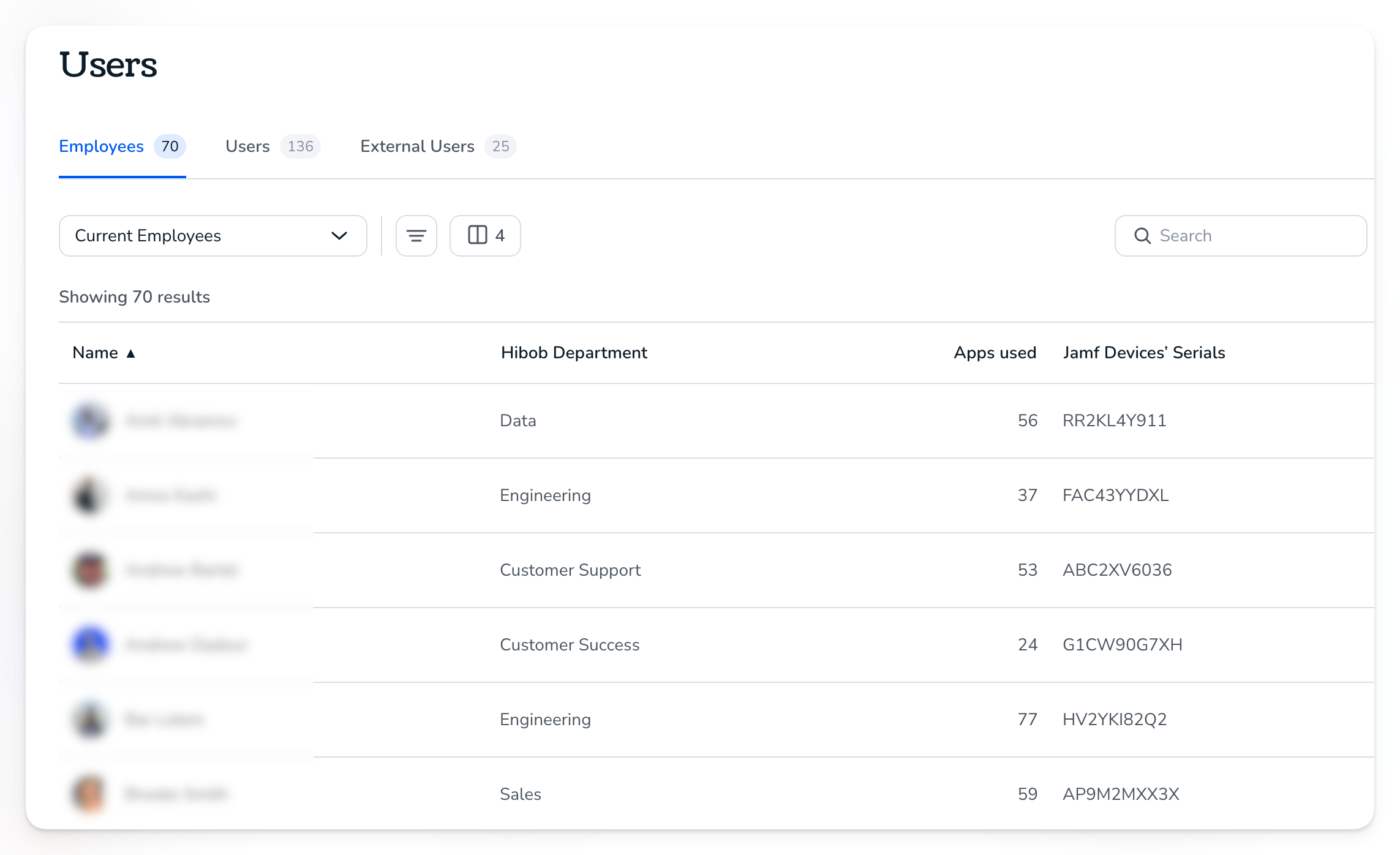Switch to the Employees tab
1400x855 pixels.
[122, 146]
